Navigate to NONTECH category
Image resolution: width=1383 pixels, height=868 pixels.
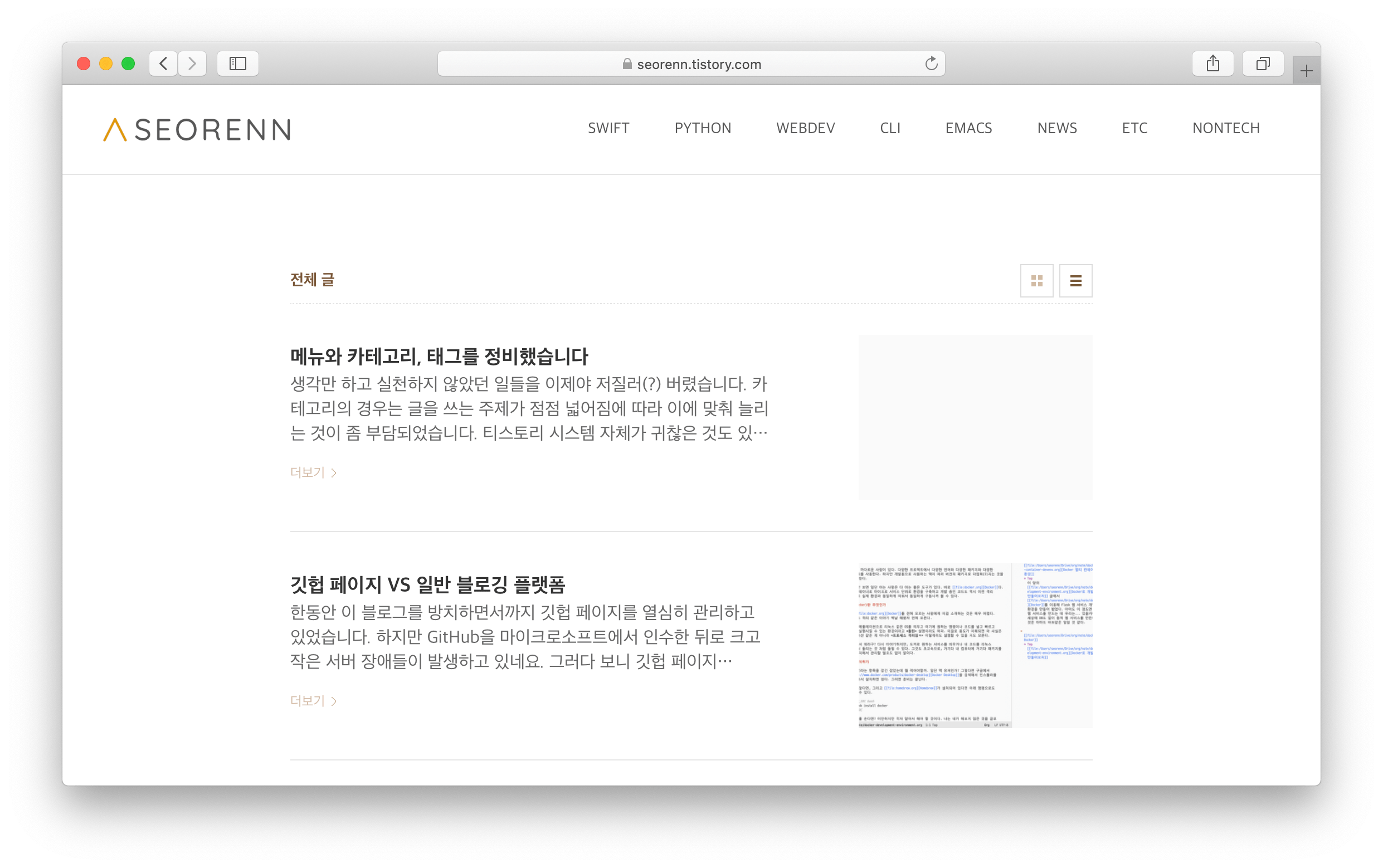point(1226,128)
